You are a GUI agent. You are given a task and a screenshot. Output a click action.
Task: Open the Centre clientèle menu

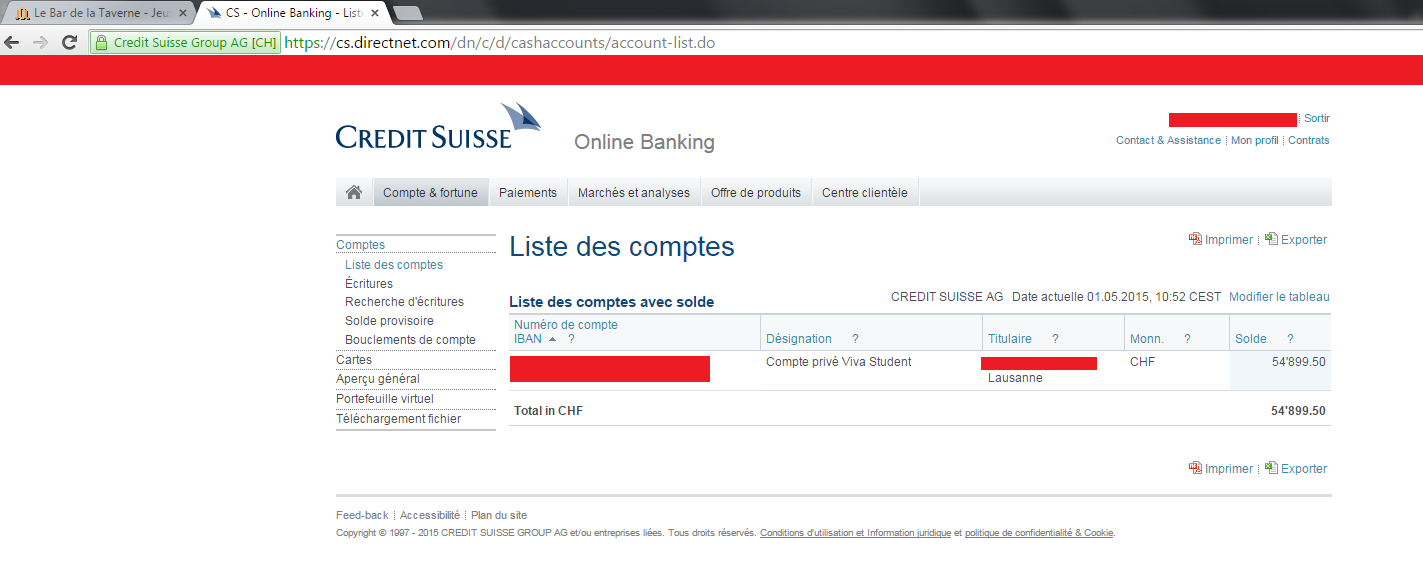[x=865, y=193]
